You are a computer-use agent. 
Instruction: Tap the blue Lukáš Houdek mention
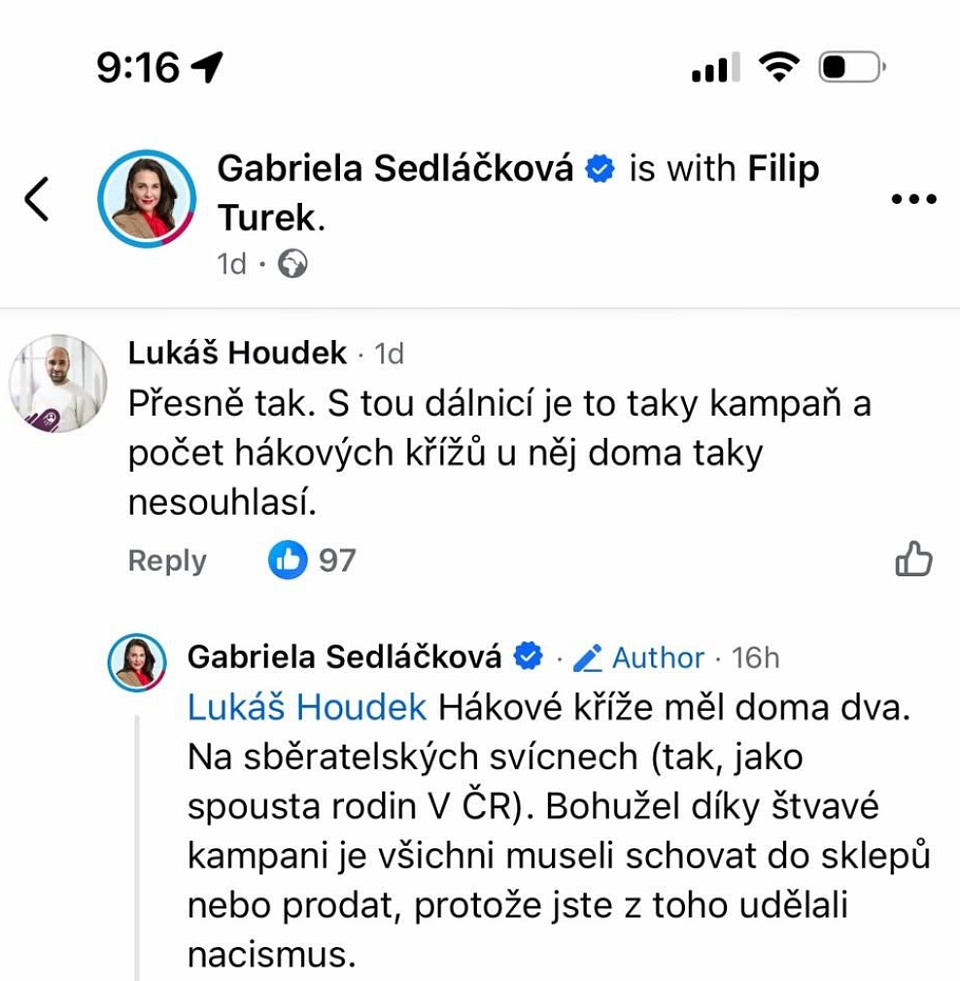tap(307, 707)
